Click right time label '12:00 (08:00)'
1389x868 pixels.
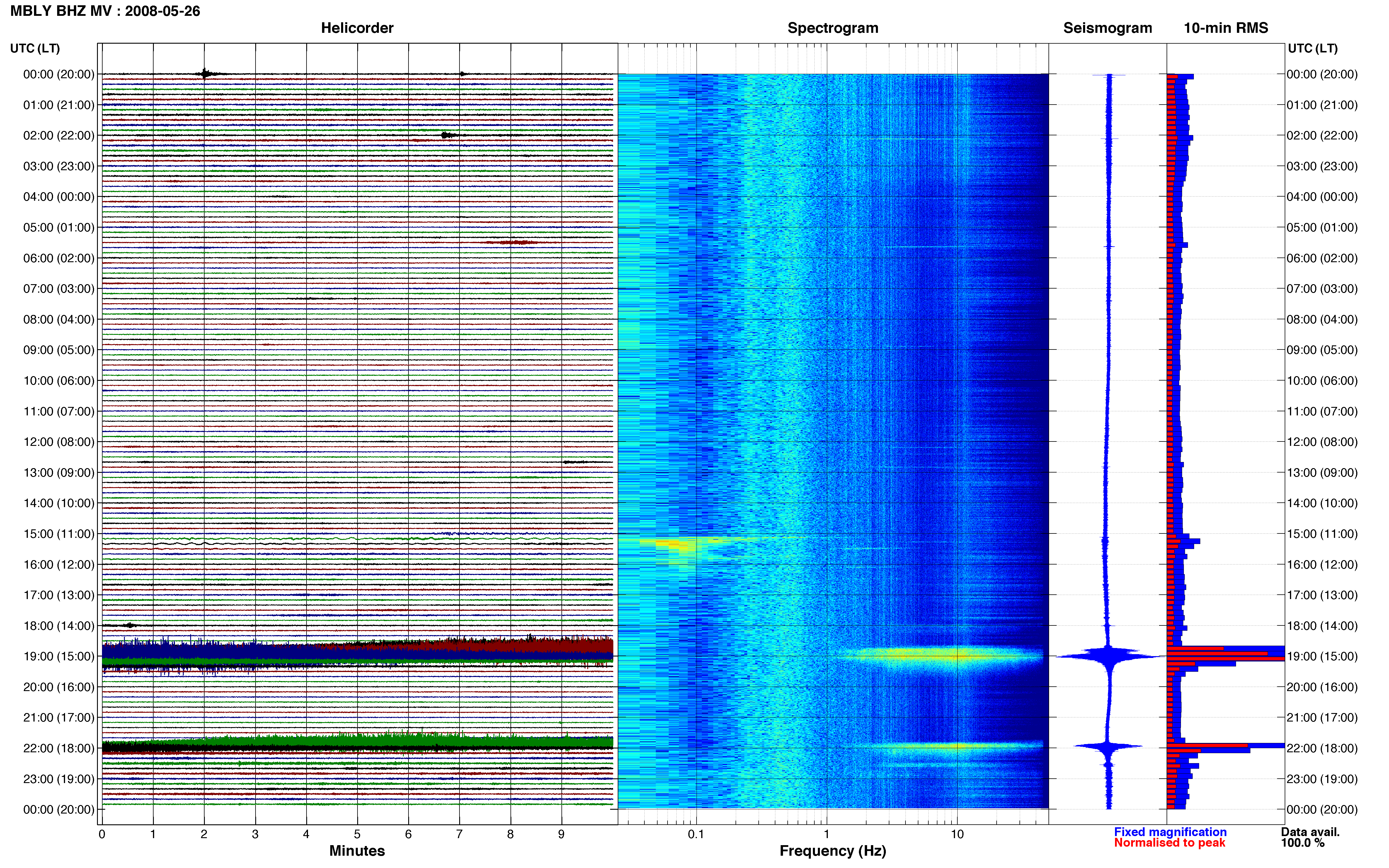pos(1322,442)
